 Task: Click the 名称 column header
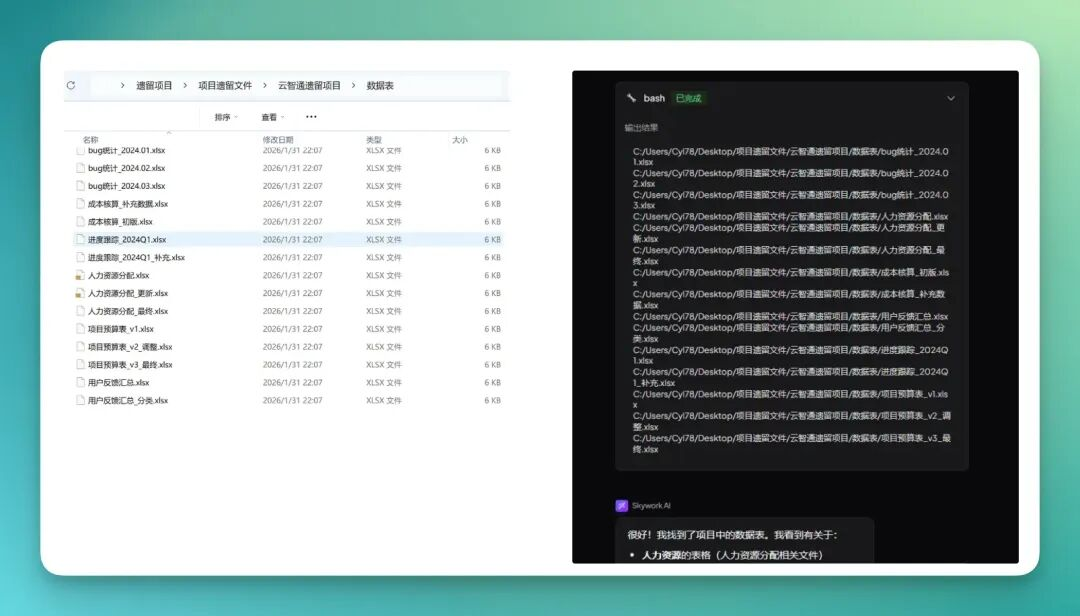(x=90, y=140)
